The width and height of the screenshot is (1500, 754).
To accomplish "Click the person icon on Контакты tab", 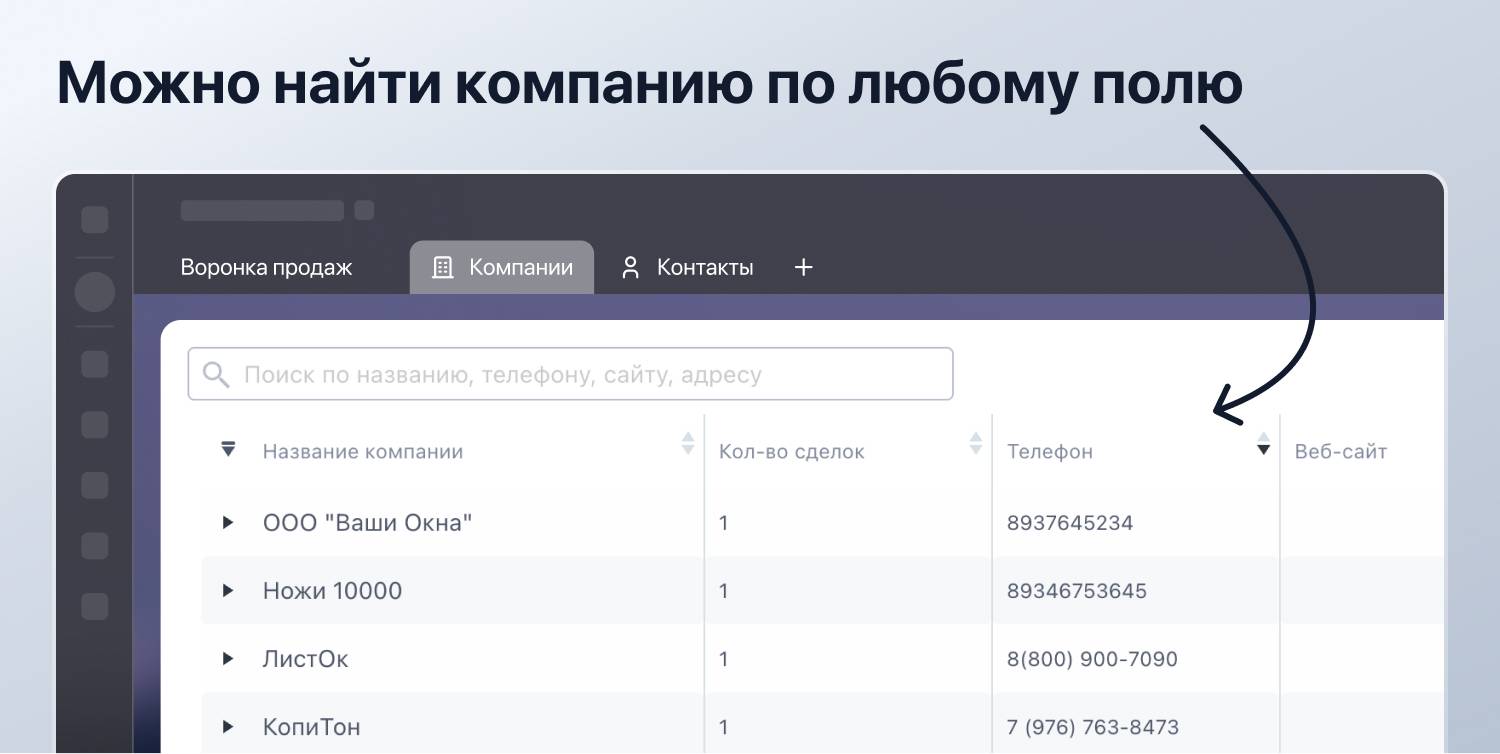I will tap(630, 268).
